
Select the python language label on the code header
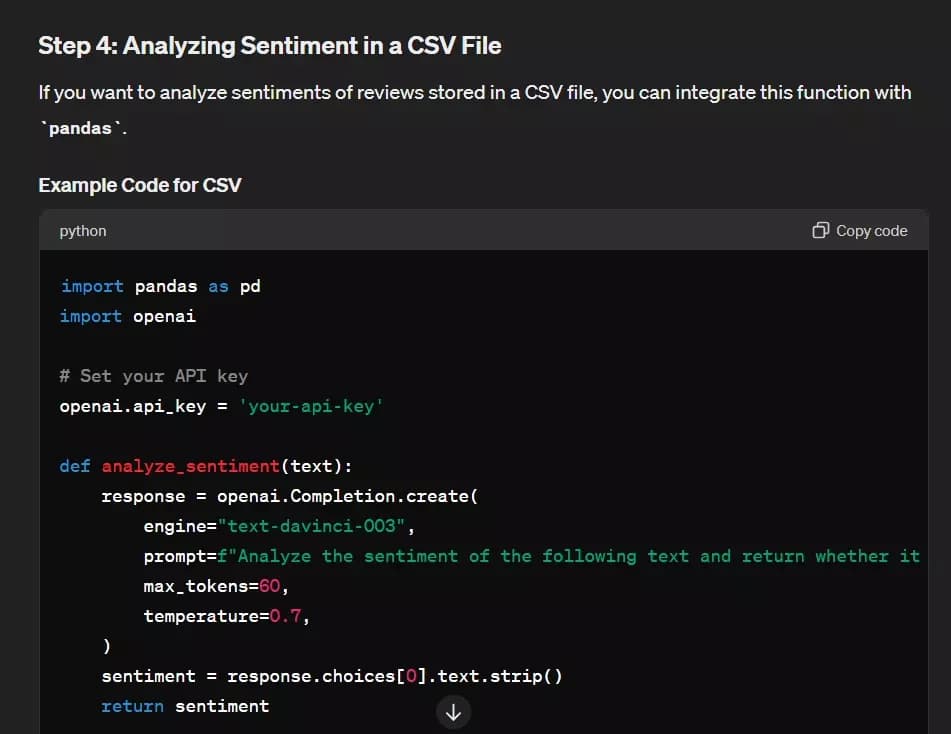click(82, 231)
